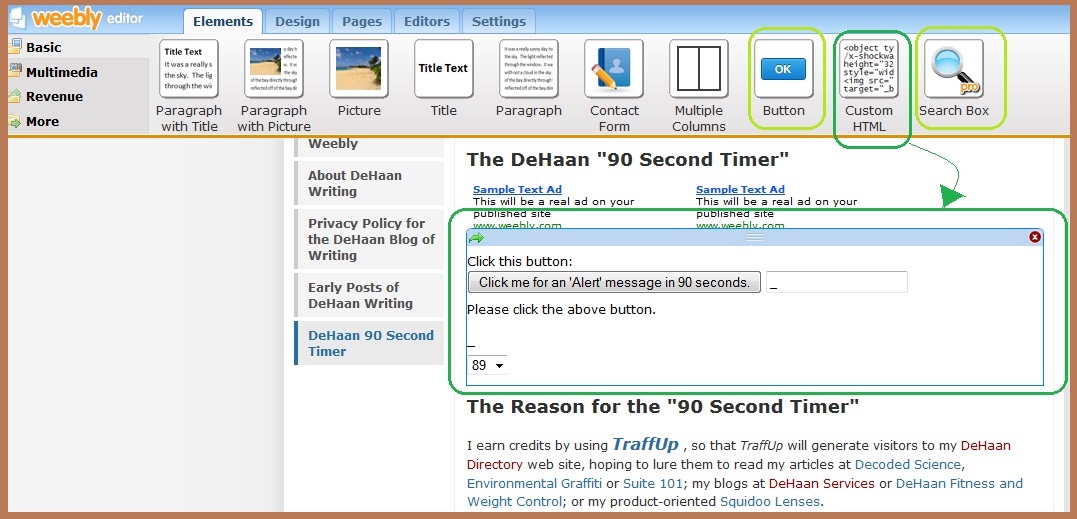
Task: Open the About DeHaan Writing page link
Action: point(369,183)
